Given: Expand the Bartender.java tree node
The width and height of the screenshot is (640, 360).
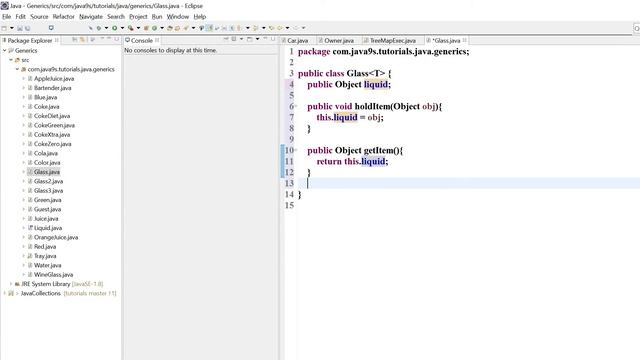Looking at the screenshot, I should coord(24,88).
